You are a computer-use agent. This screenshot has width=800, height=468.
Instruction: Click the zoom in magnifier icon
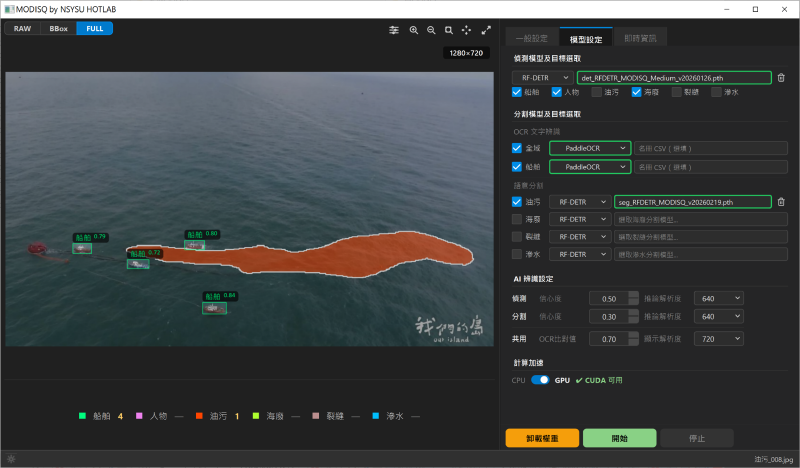(x=414, y=30)
